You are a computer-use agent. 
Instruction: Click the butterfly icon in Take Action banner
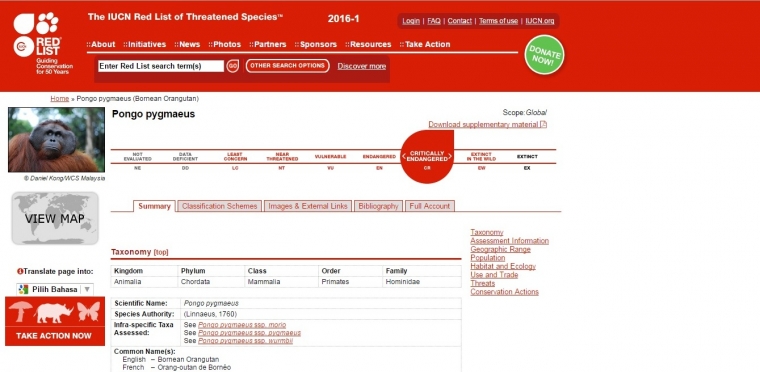tap(89, 311)
